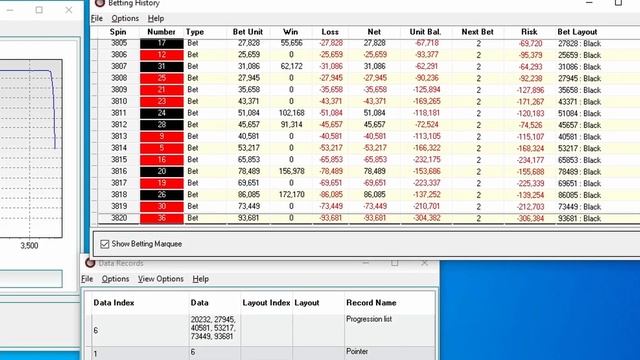Image resolution: width=640 pixels, height=360 pixels.
Task: Click the Loss column header
Action: pos(330,32)
